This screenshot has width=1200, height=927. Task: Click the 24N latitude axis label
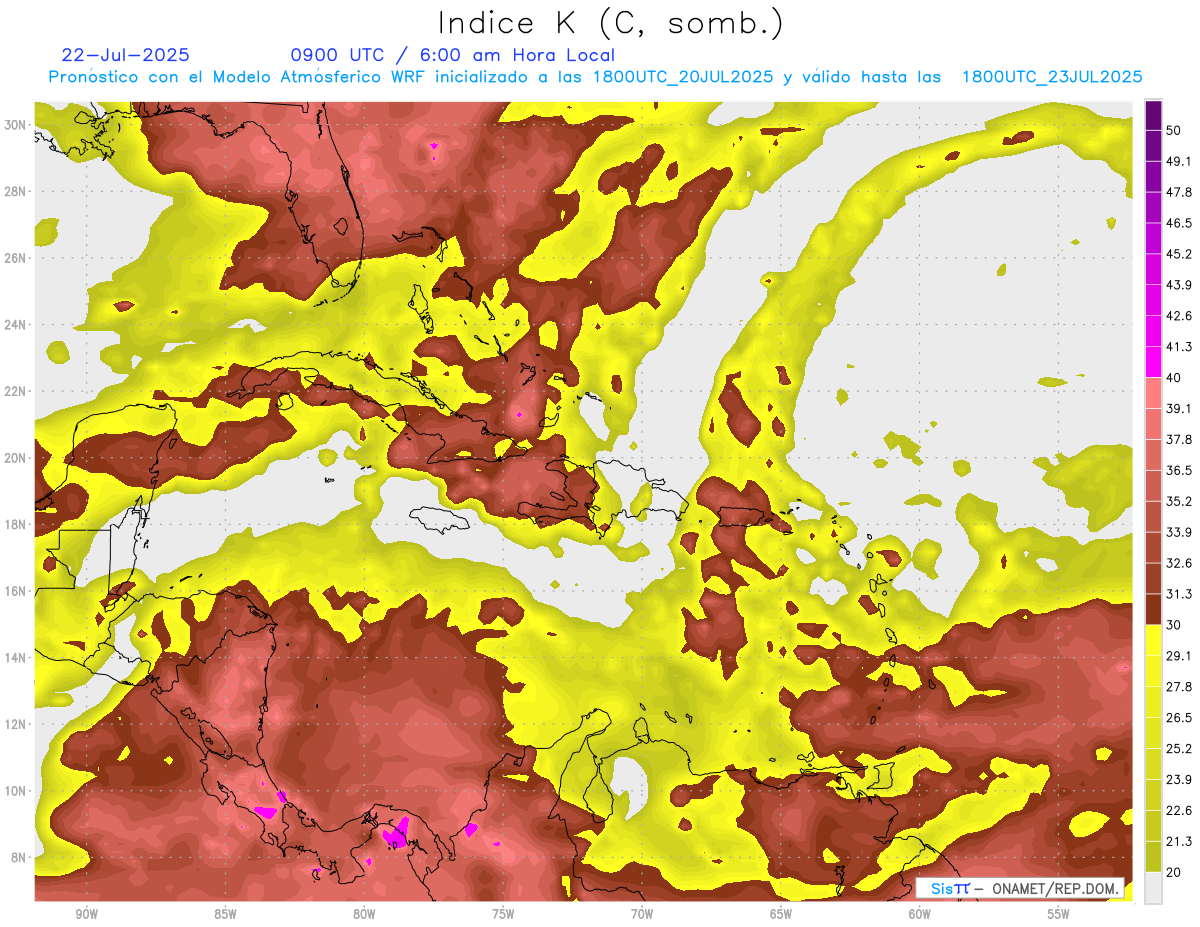pyautogui.click(x=15, y=324)
